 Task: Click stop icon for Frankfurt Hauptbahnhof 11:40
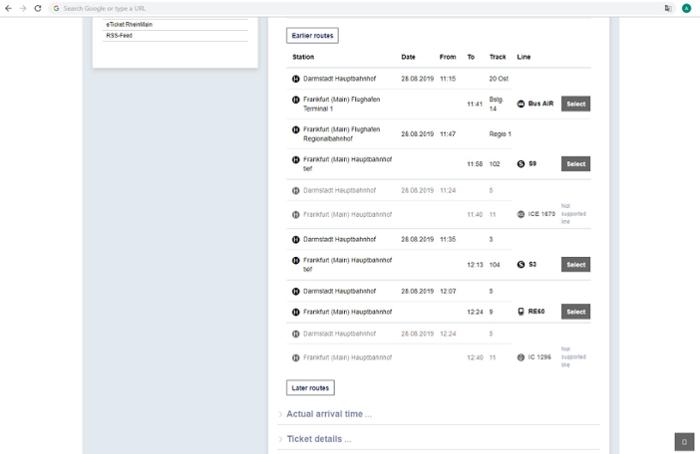(x=296, y=215)
